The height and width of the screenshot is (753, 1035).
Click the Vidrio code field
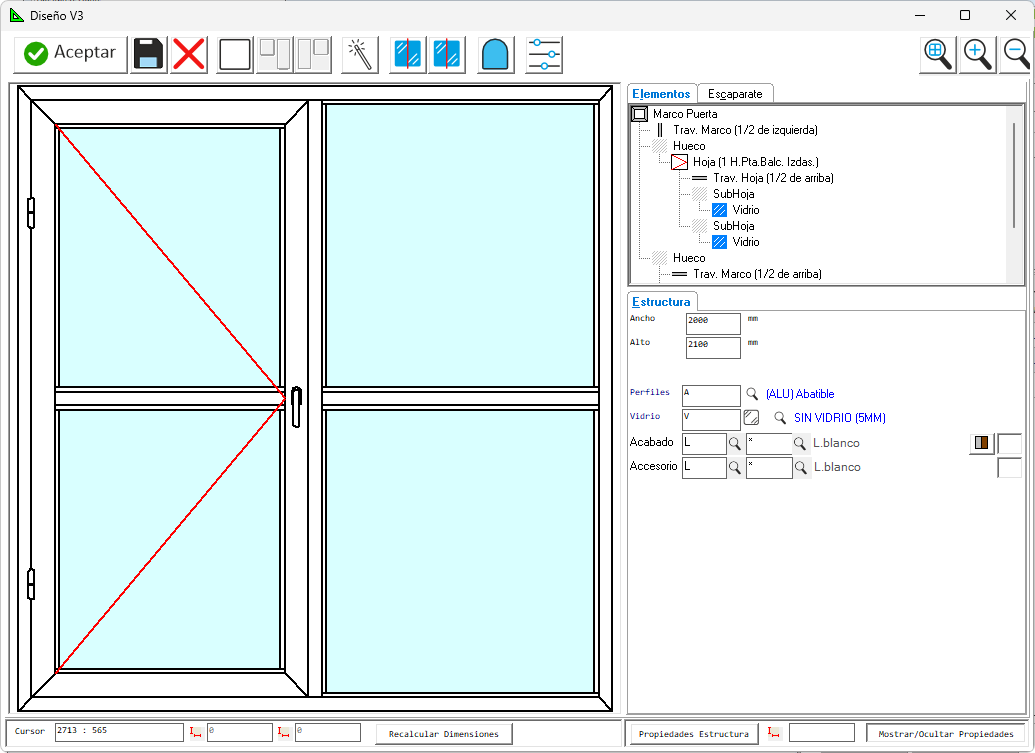(711, 419)
